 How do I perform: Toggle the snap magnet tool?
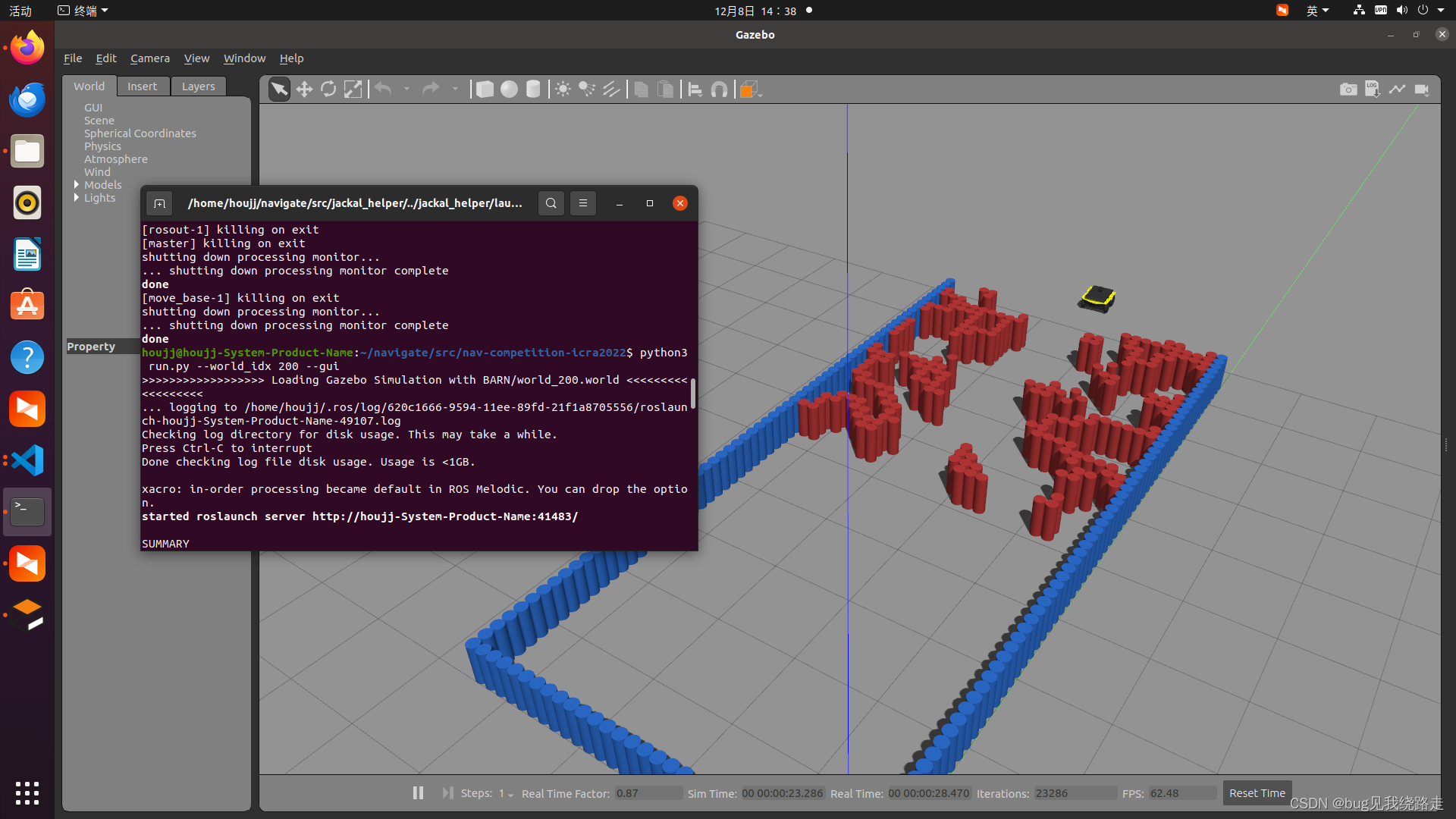pyautogui.click(x=719, y=89)
